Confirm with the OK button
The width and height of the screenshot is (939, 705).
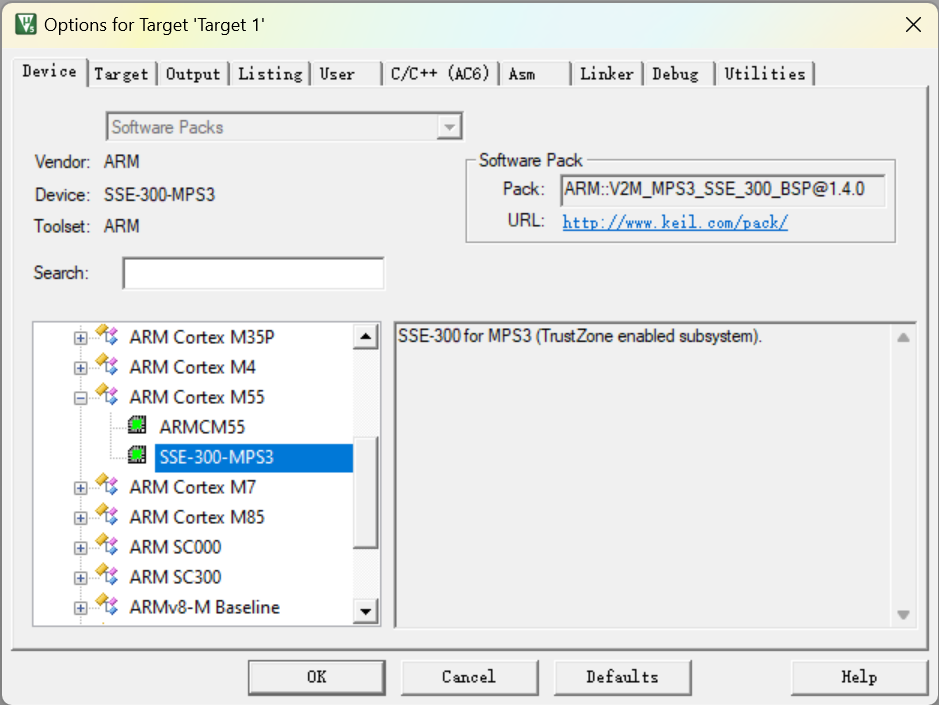click(x=316, y=677)
